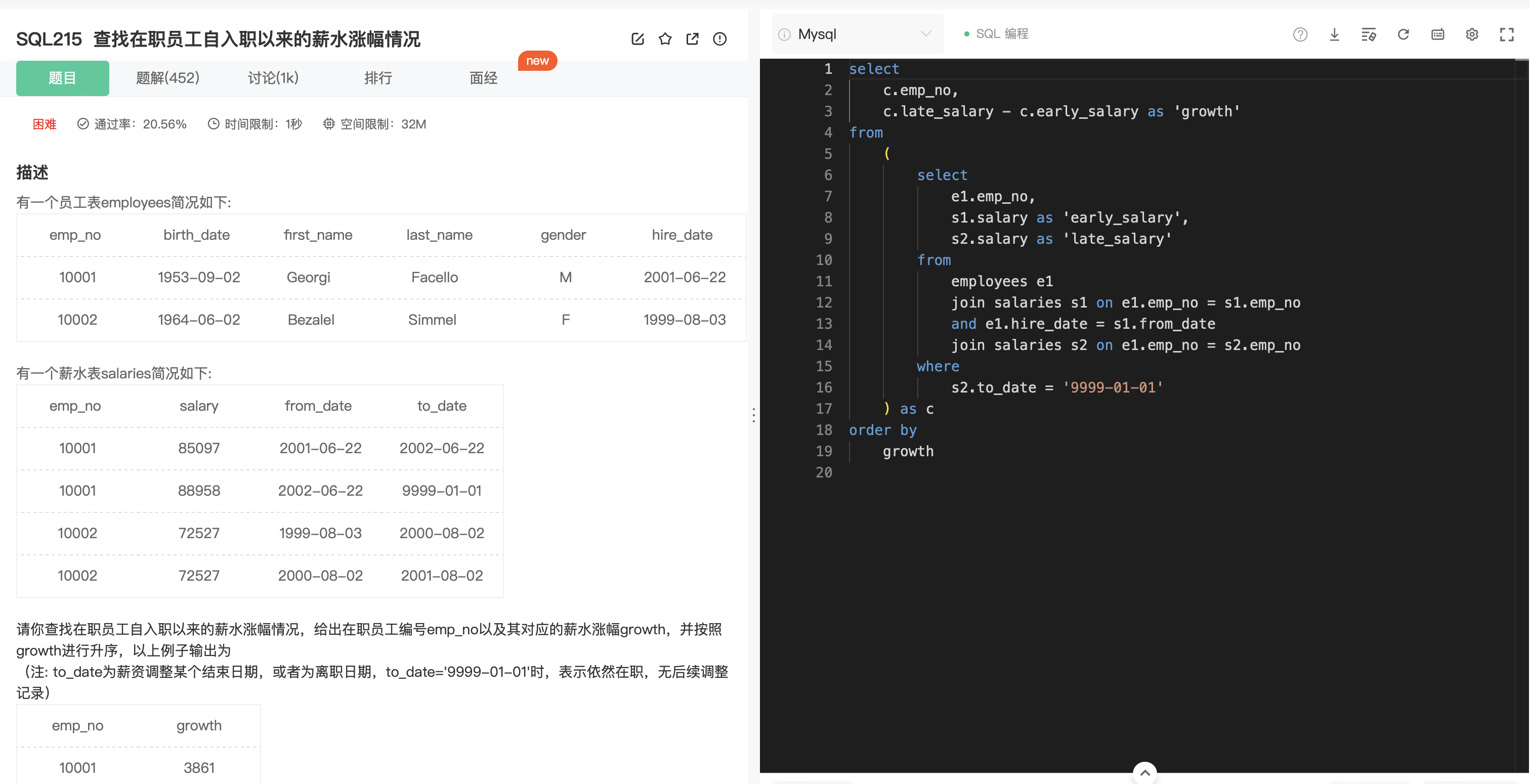Open editor settings gear icon
Viewport: 1530px width, 784px height.
pos(1472,34)
